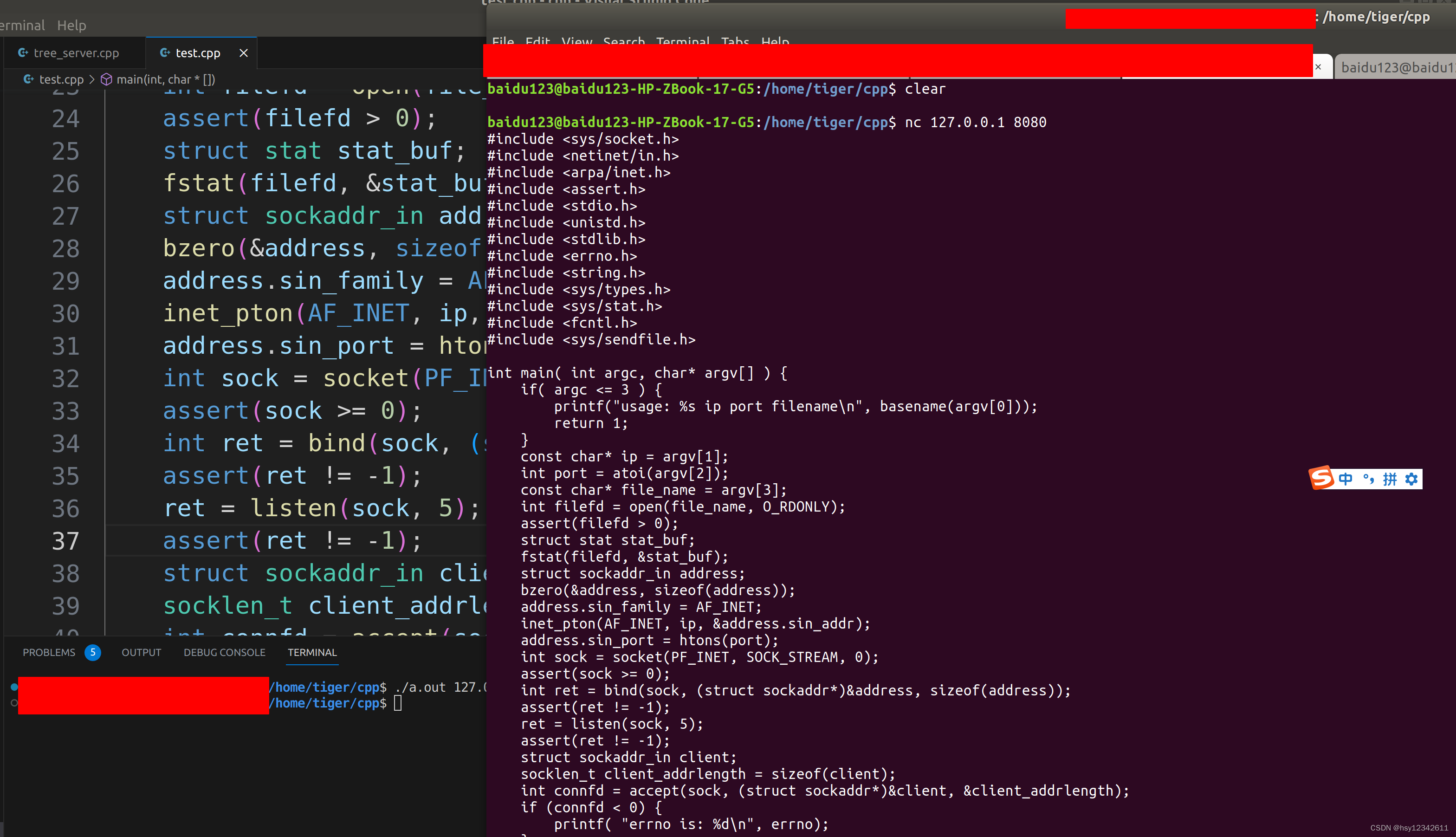Click the blue dot indicator beside the panel
Viewport: 1456px width, 837px height.
coord(14,687)
